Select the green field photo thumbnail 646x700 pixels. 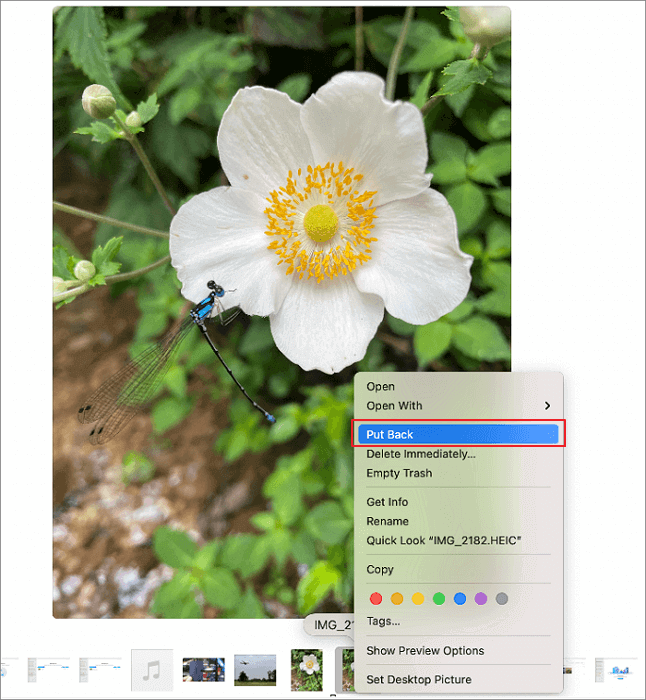tap(255, 670)
